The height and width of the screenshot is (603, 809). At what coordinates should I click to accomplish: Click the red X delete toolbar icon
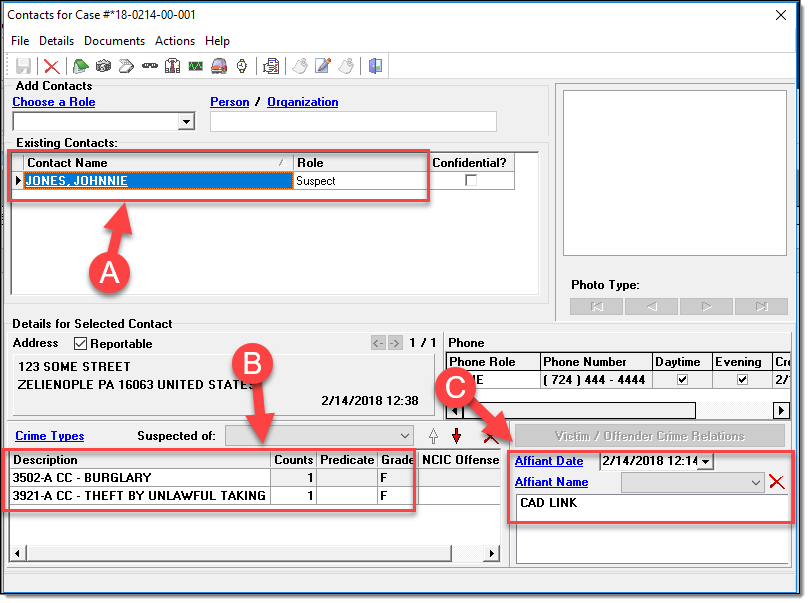(x=51, y=66)
